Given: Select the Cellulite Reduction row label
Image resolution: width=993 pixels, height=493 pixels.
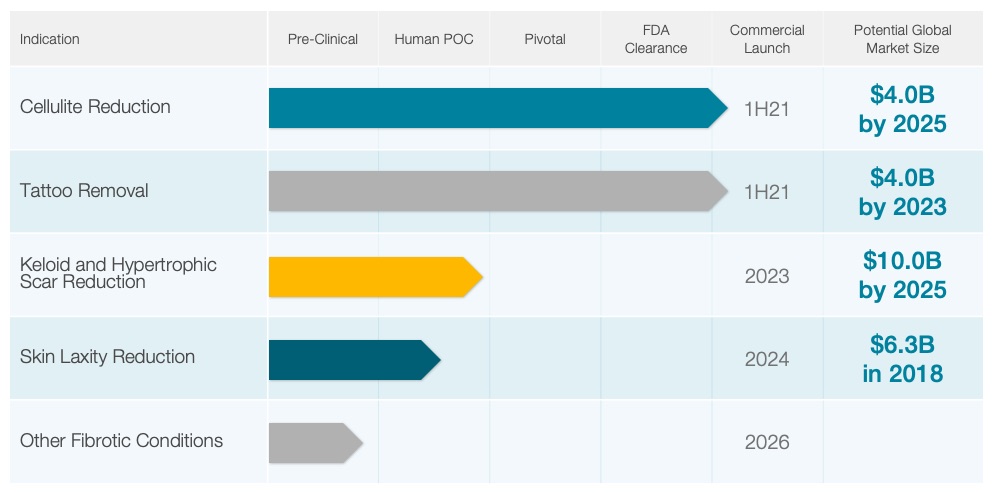Looking at the screenshot, I should [x=95, y=107].
